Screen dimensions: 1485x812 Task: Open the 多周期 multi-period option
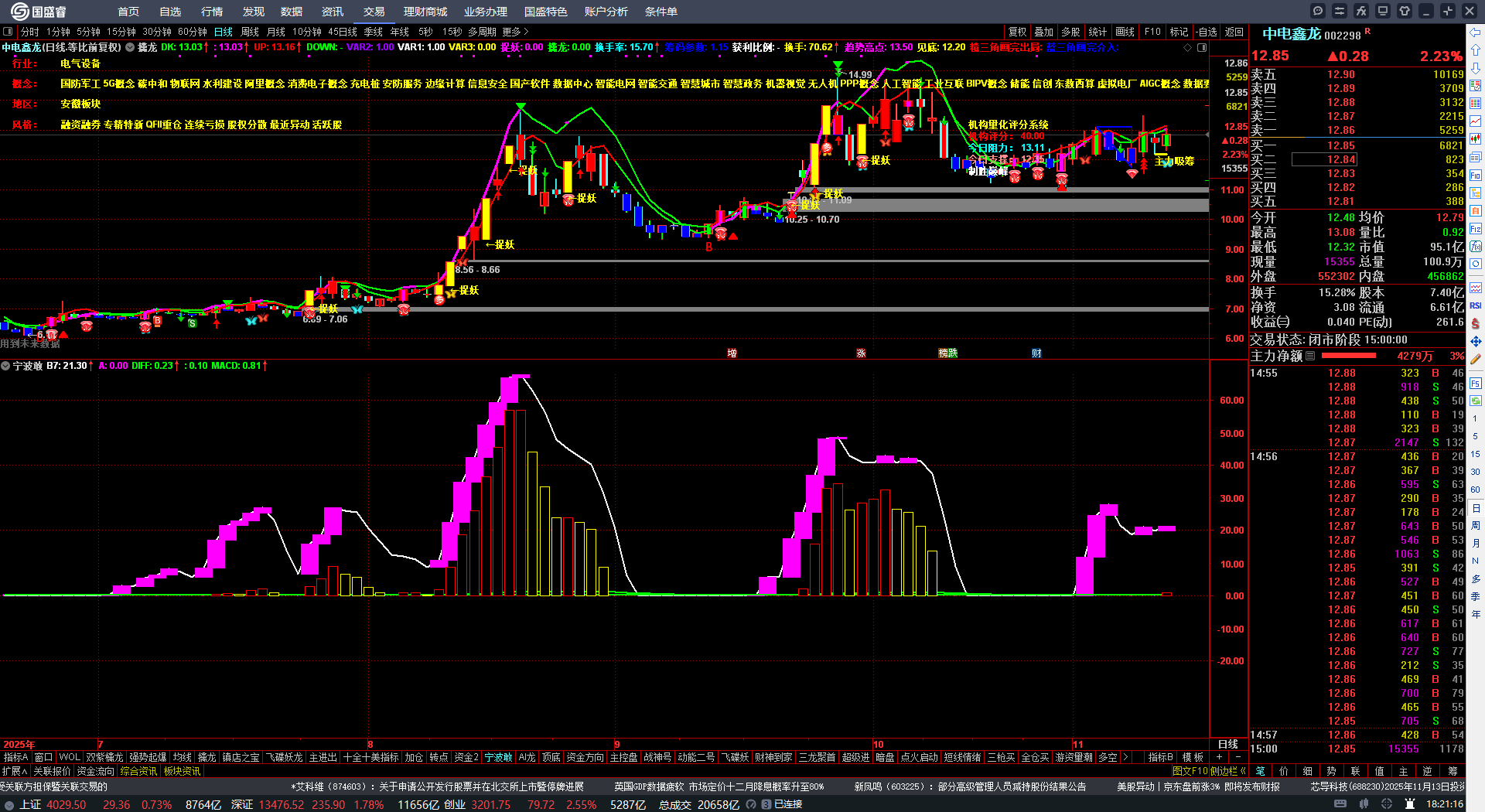pos(482,32)
